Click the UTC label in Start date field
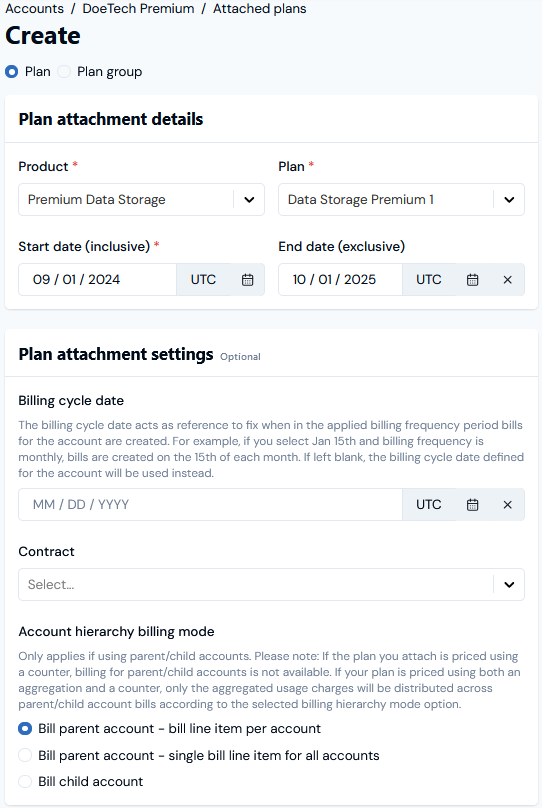Image resolution: width=542 pixels, height=808 pixels. pyautogui.click(x=204, y=280)
